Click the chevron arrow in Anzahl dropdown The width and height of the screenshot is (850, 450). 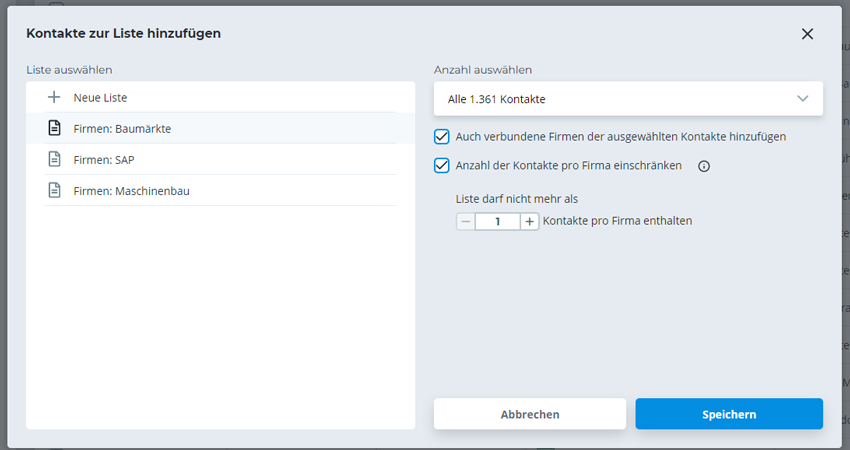pyautogui.click(x=803, y=99)
